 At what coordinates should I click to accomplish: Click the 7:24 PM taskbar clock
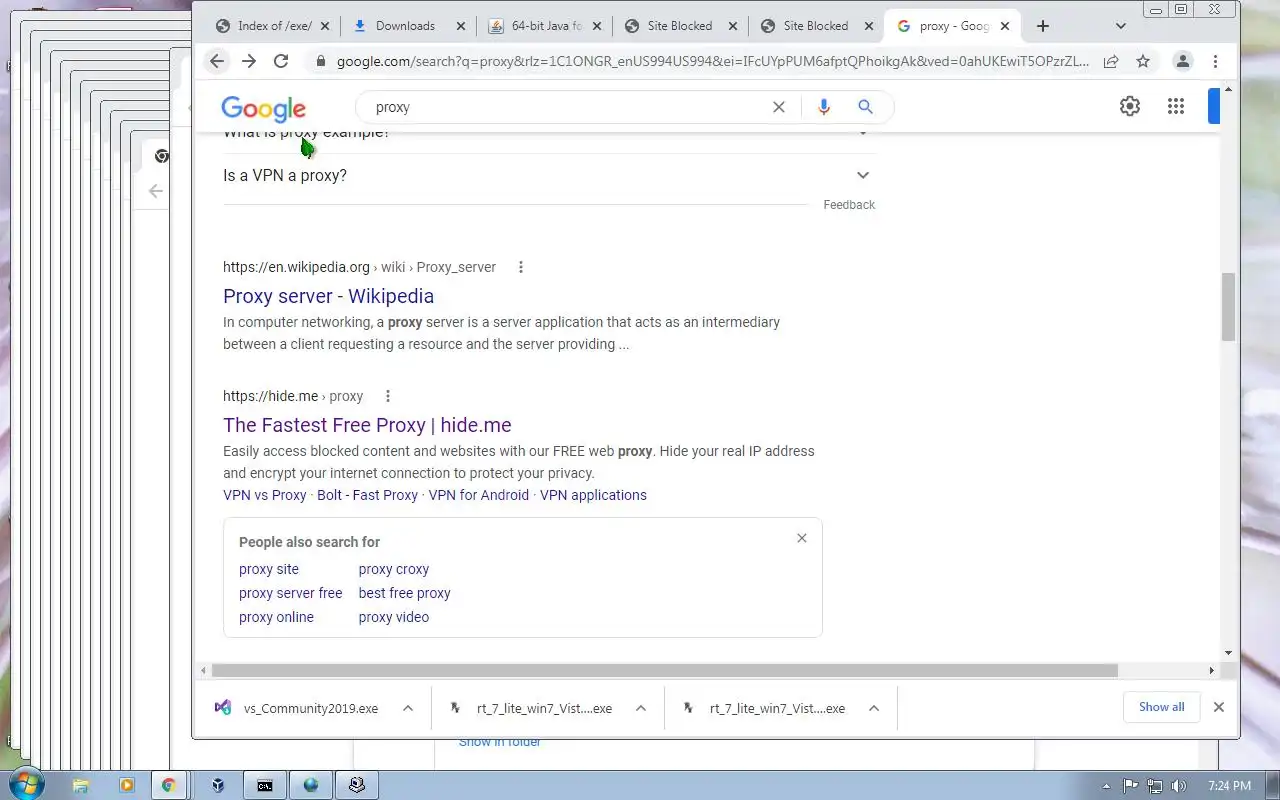point(1229,786)
